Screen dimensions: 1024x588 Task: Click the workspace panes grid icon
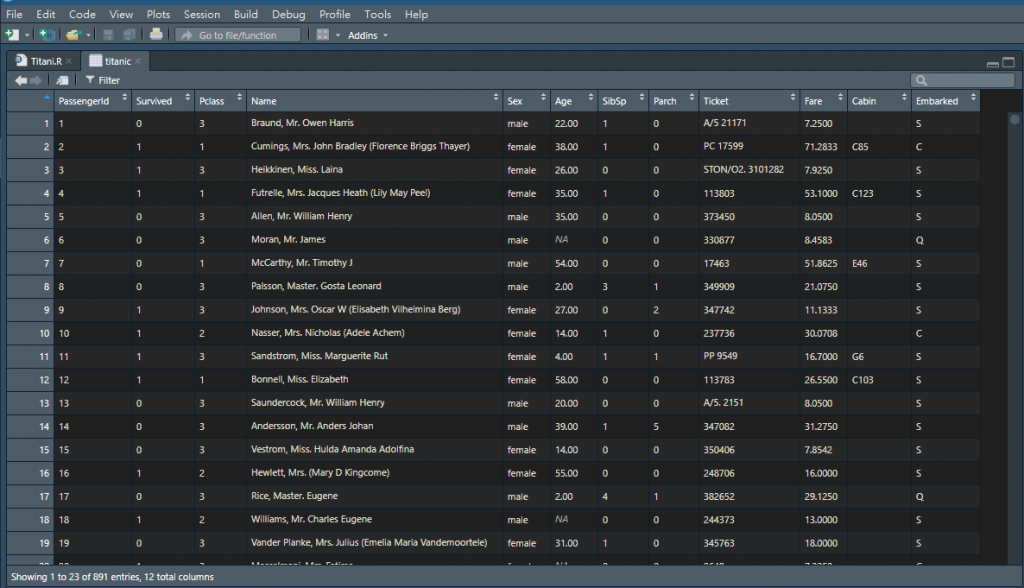[x=323, y=35]
